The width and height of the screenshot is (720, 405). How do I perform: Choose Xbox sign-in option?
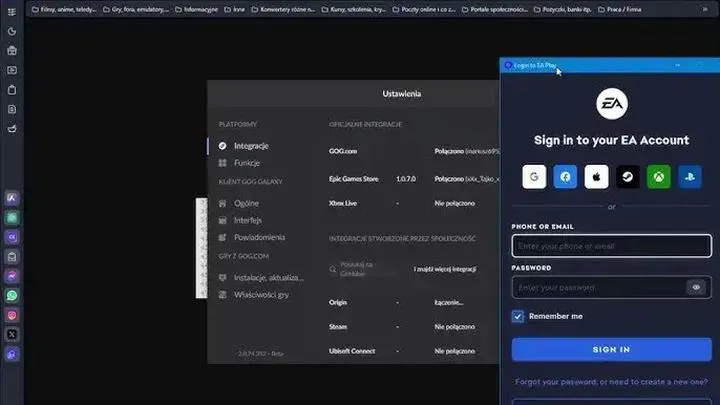(658, 177)
